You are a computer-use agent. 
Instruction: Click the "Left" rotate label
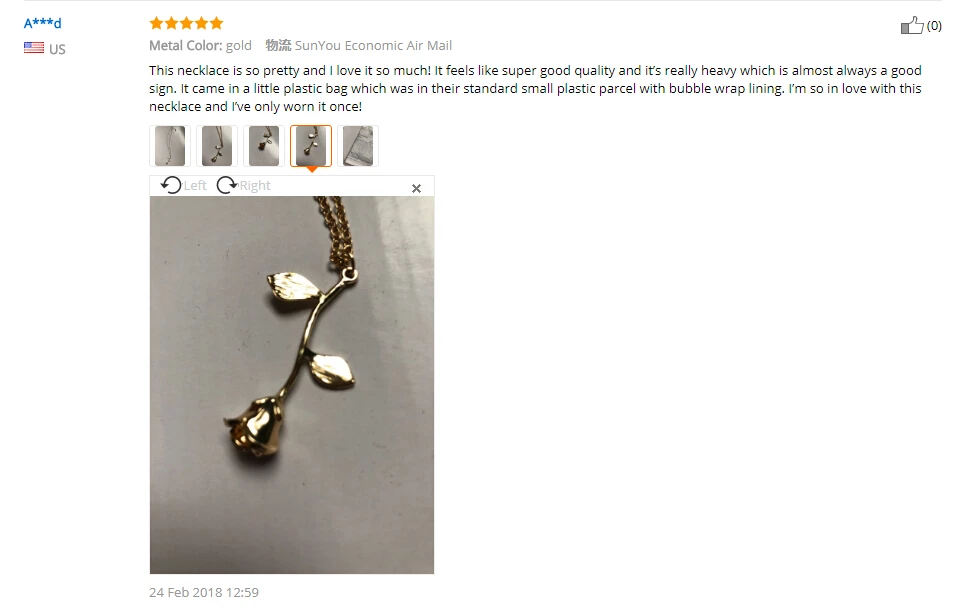tap(195, 186)
